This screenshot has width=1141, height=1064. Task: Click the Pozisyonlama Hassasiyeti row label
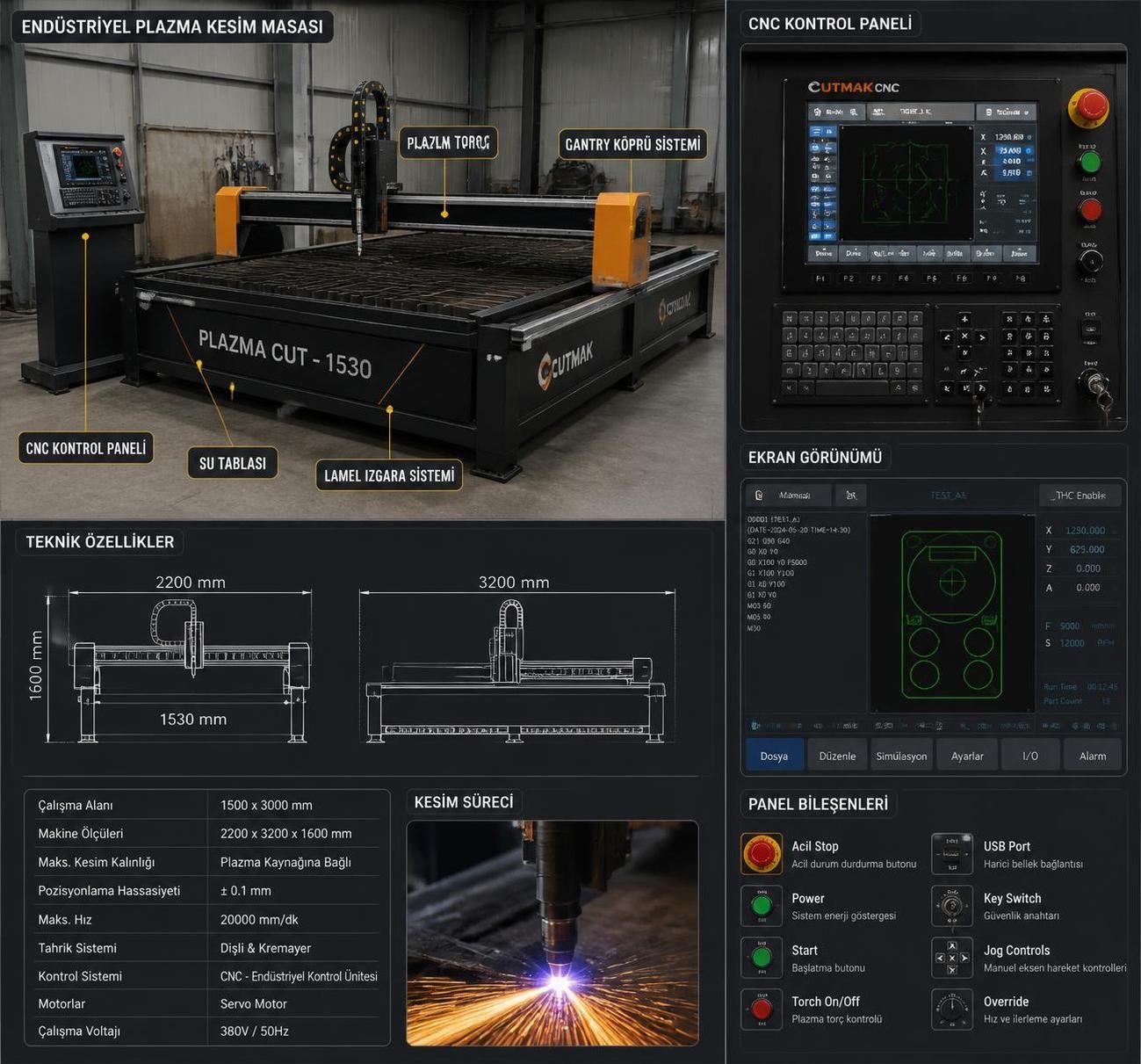[109, 890]
